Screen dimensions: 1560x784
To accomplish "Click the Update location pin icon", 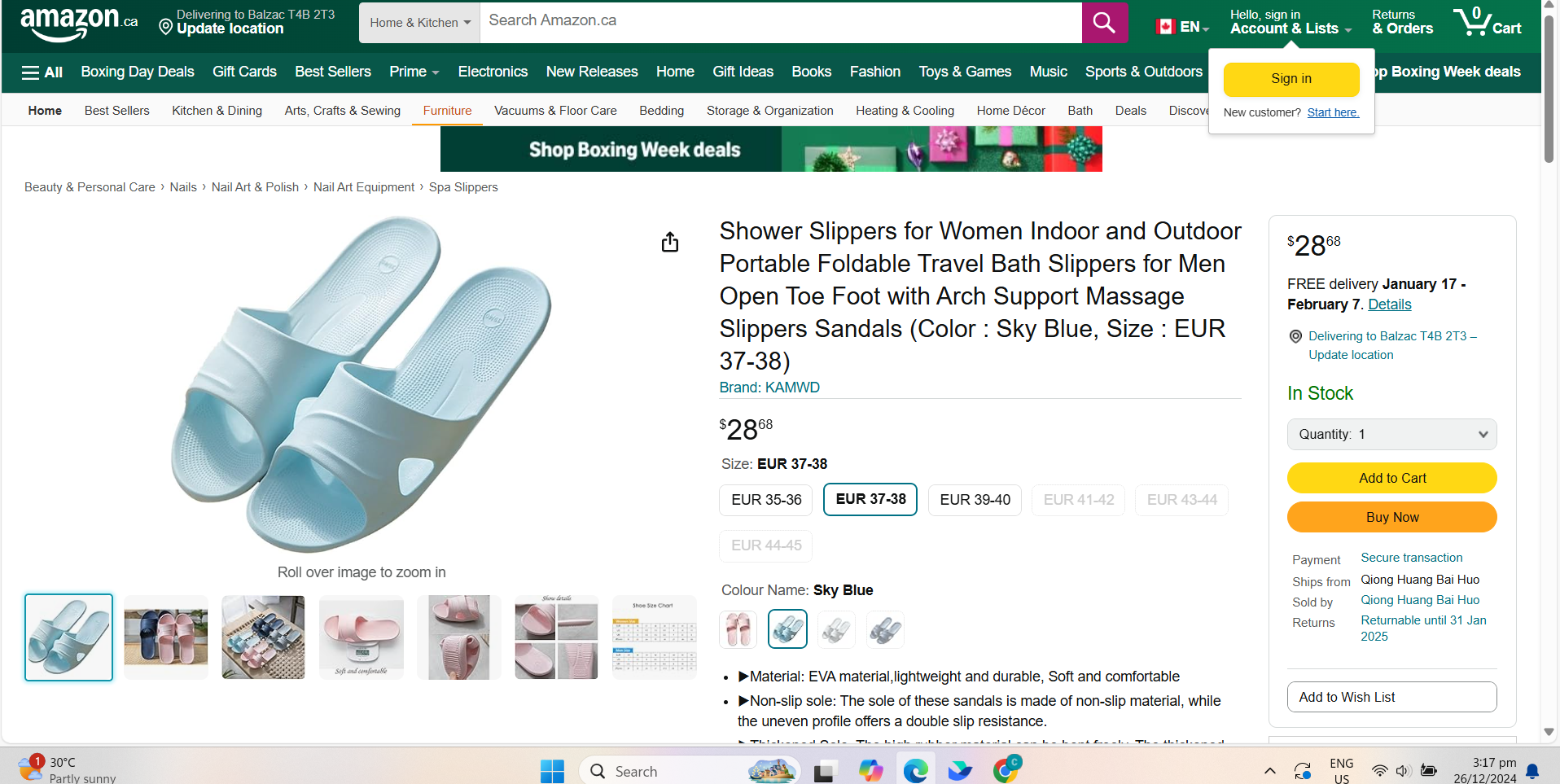I will coord(166,28).
